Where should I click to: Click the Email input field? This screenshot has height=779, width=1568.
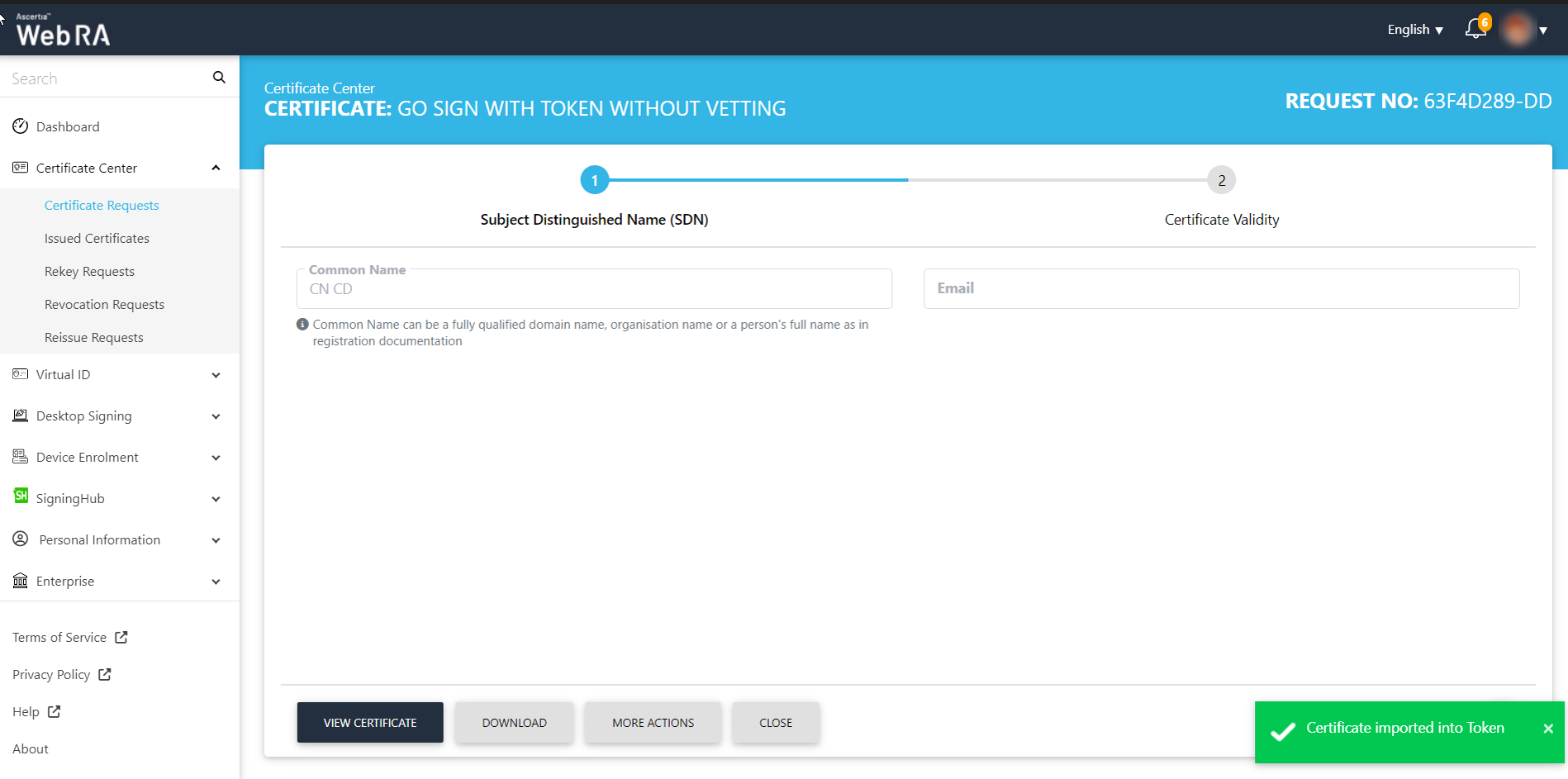[x=1221, y=289]
